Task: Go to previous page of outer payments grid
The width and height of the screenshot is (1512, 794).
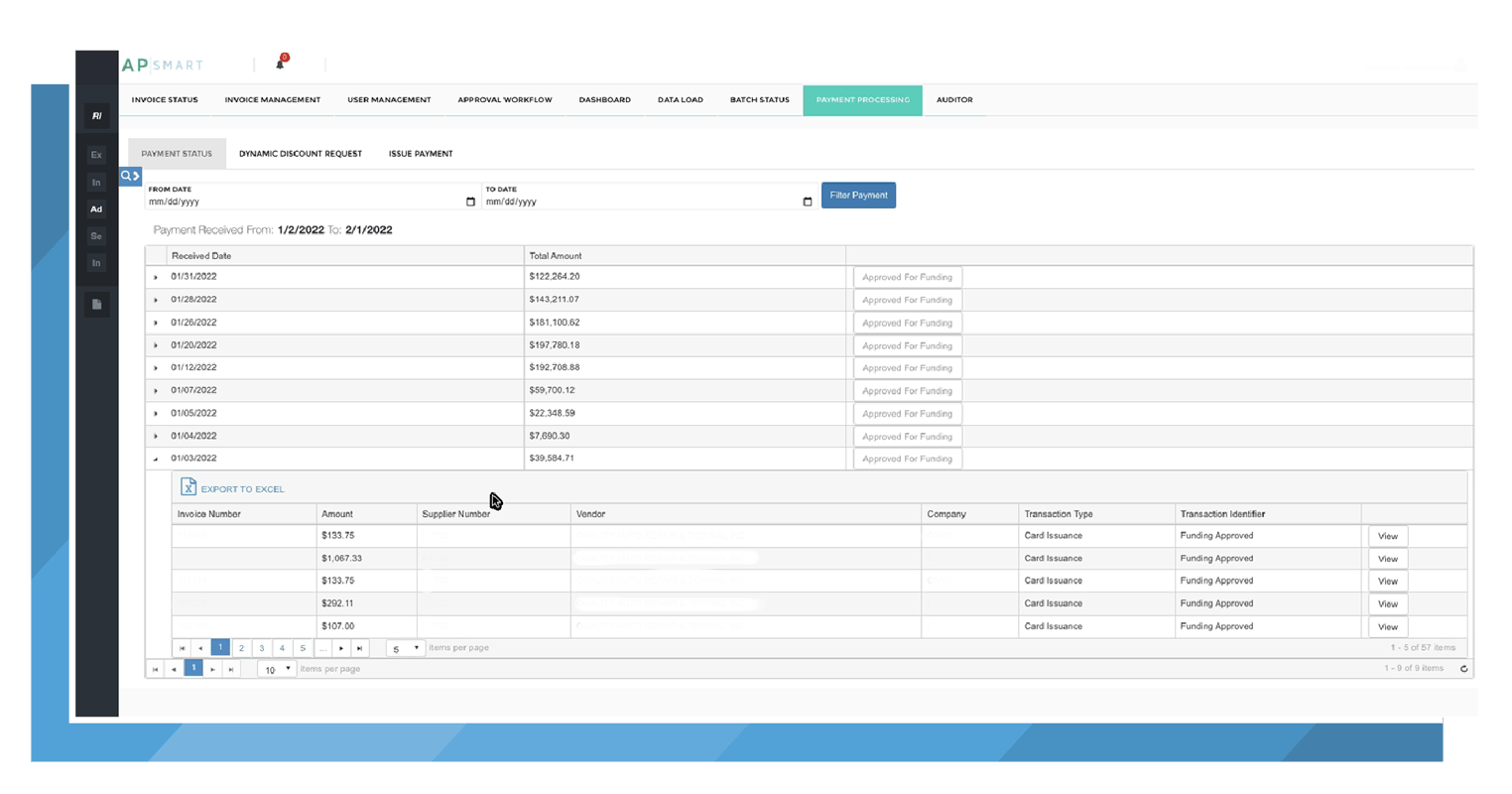Action: pos(174,669)
